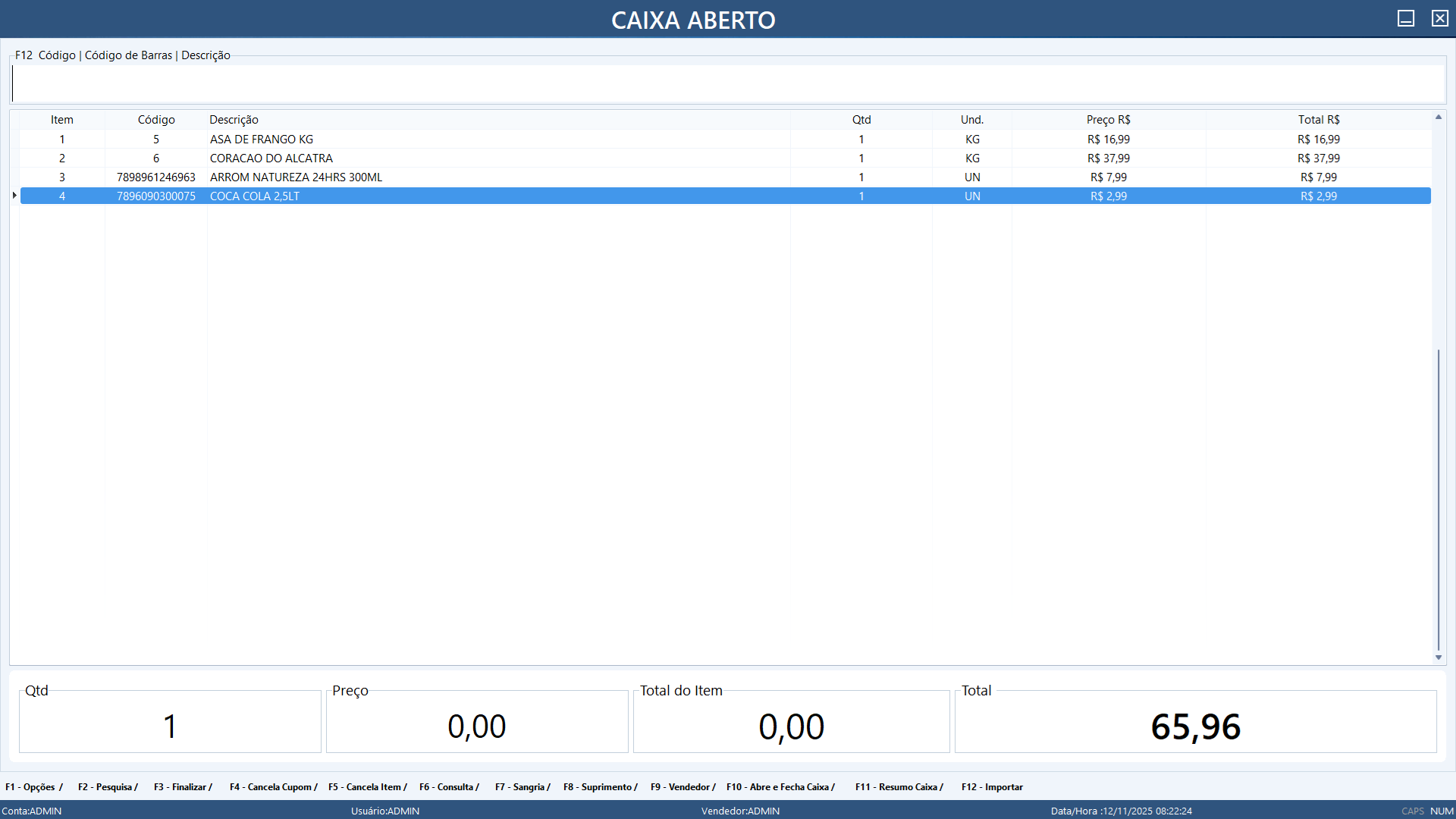The image size is (1456, 819).
Task: Select the ASA DE FRANGO KG row
Action: [262, 140]
